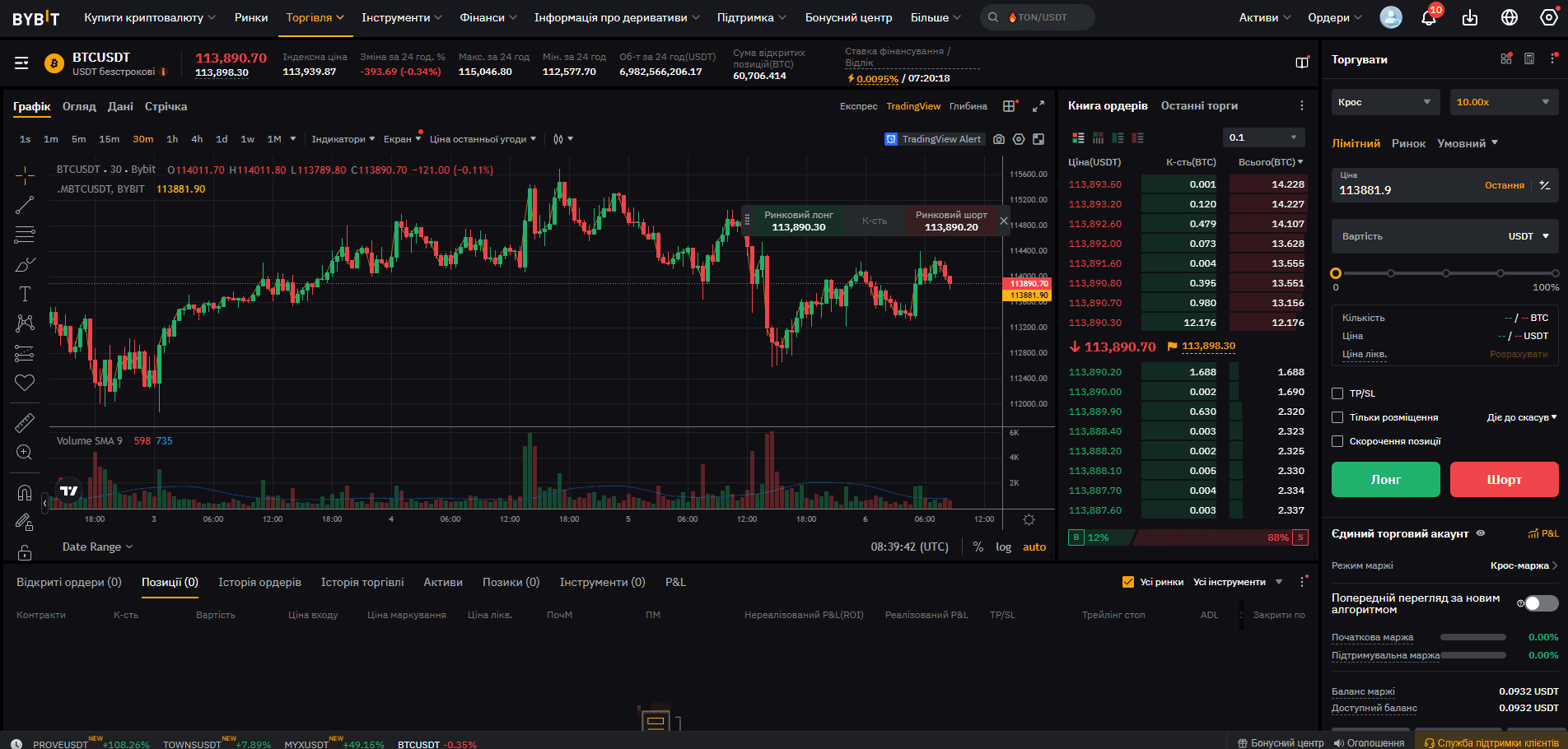Select the text annotation tool
This screenshot has height=749, width=1568.
click(x=25, y=294)
